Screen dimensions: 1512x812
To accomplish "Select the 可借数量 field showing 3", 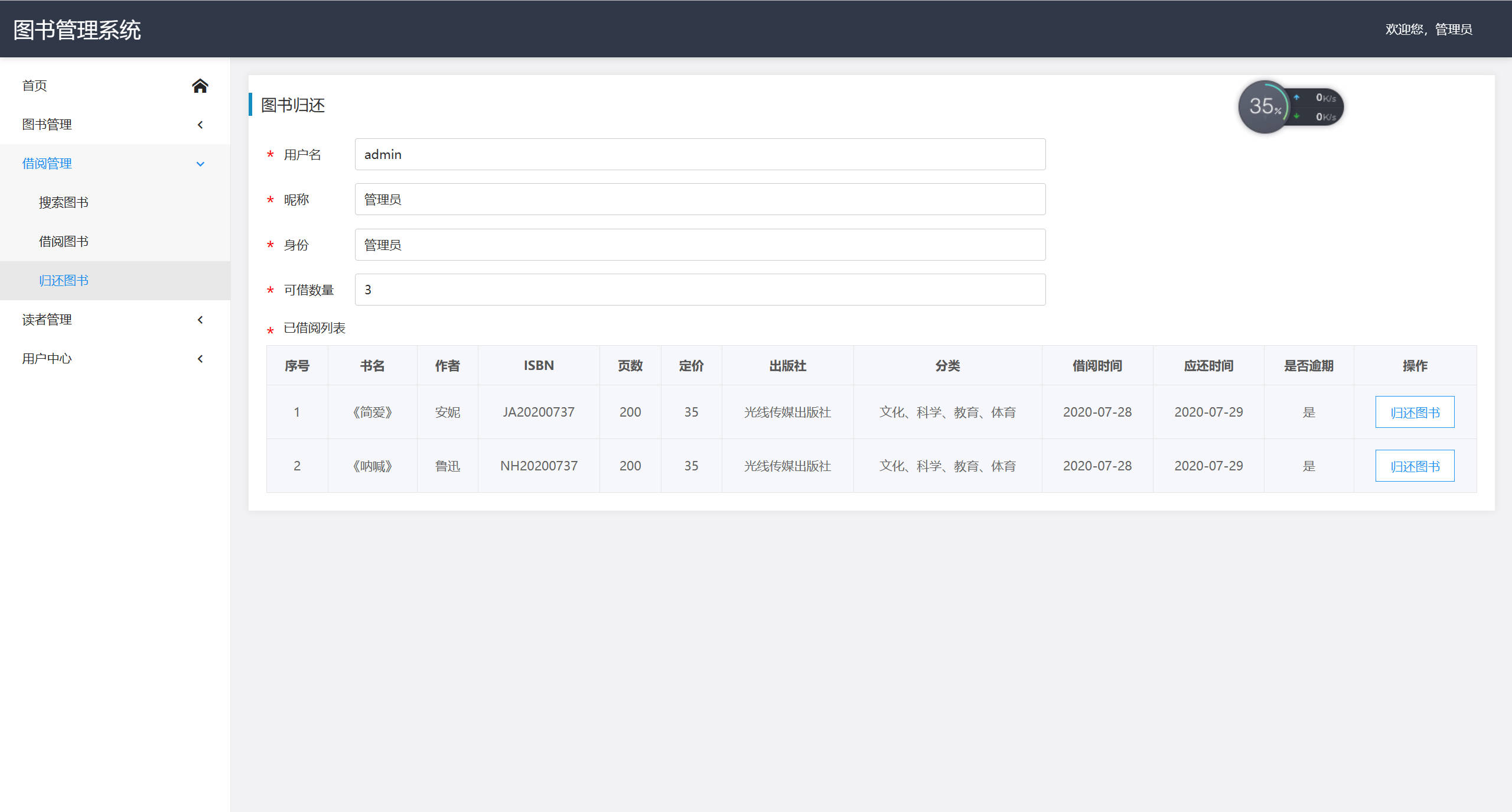I will (699, 289).
